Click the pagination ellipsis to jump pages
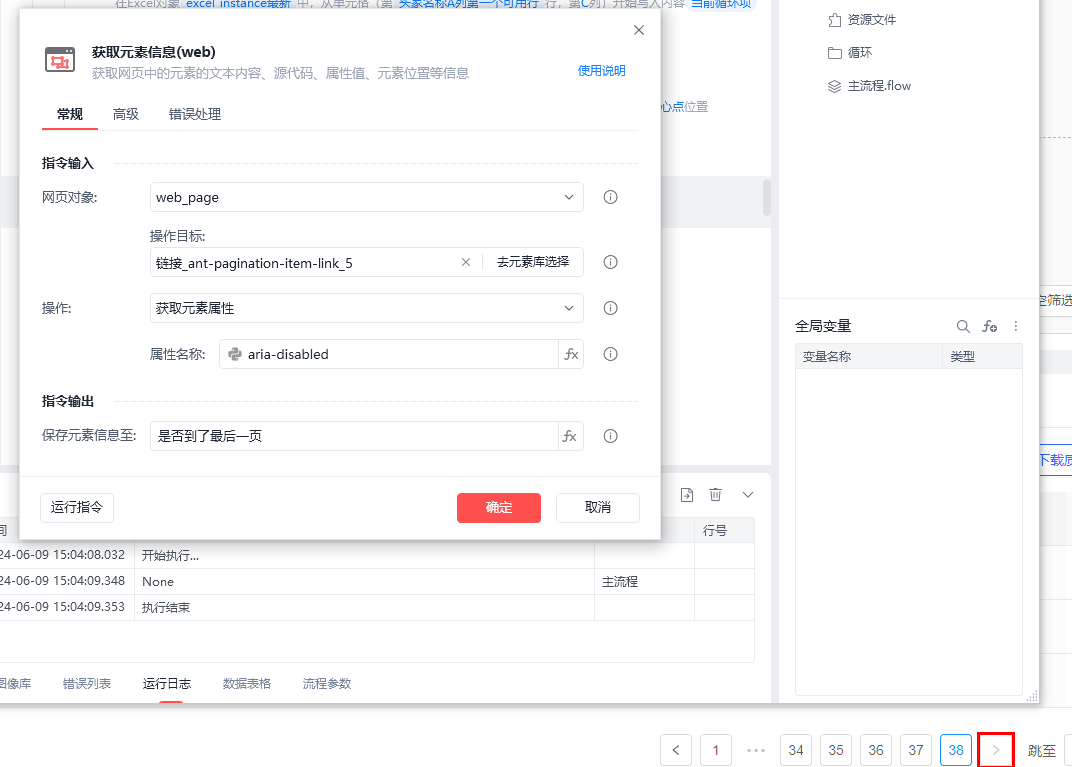 756,750
